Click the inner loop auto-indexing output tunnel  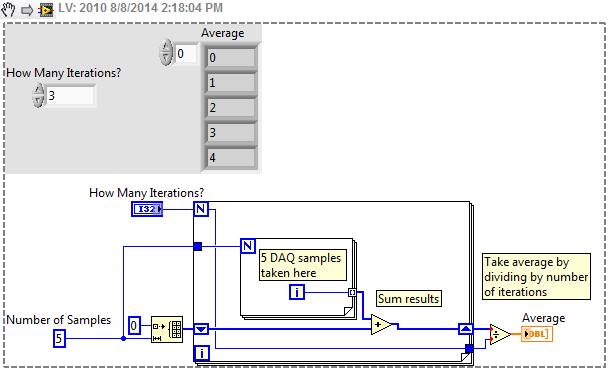(x=352, y=292)
